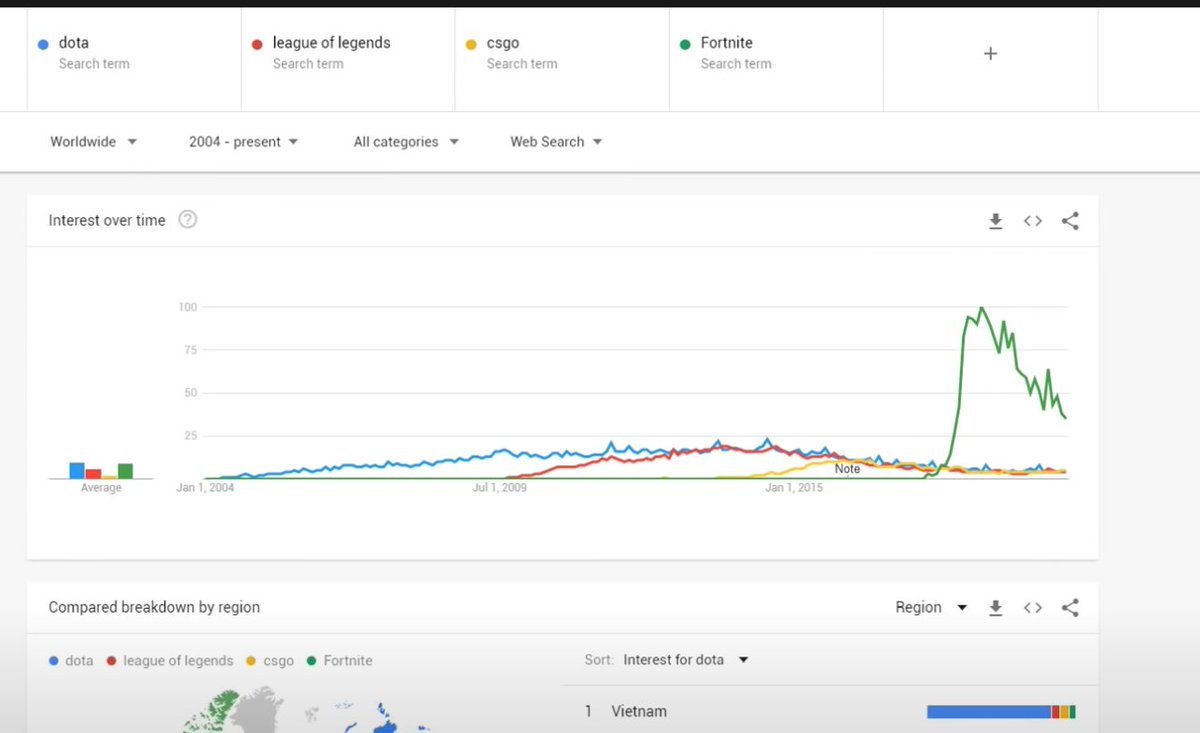
Task: Click the Jan 1, 2015 axis label
Action: pos(793,488)
